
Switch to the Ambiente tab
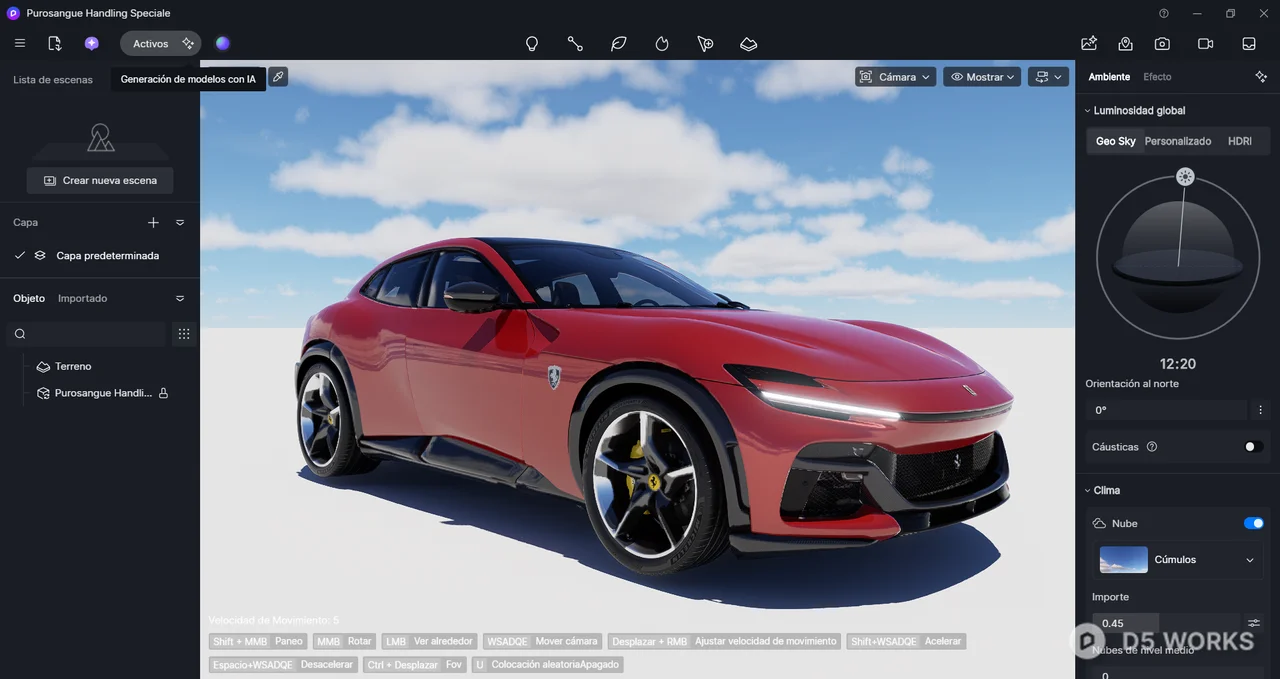[1109, 77]
